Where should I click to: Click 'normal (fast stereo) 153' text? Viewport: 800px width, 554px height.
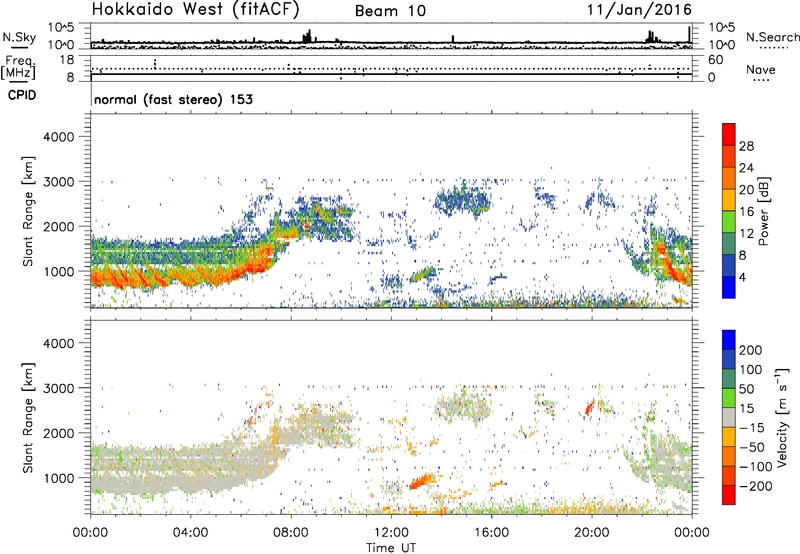(x=173, y=99)
